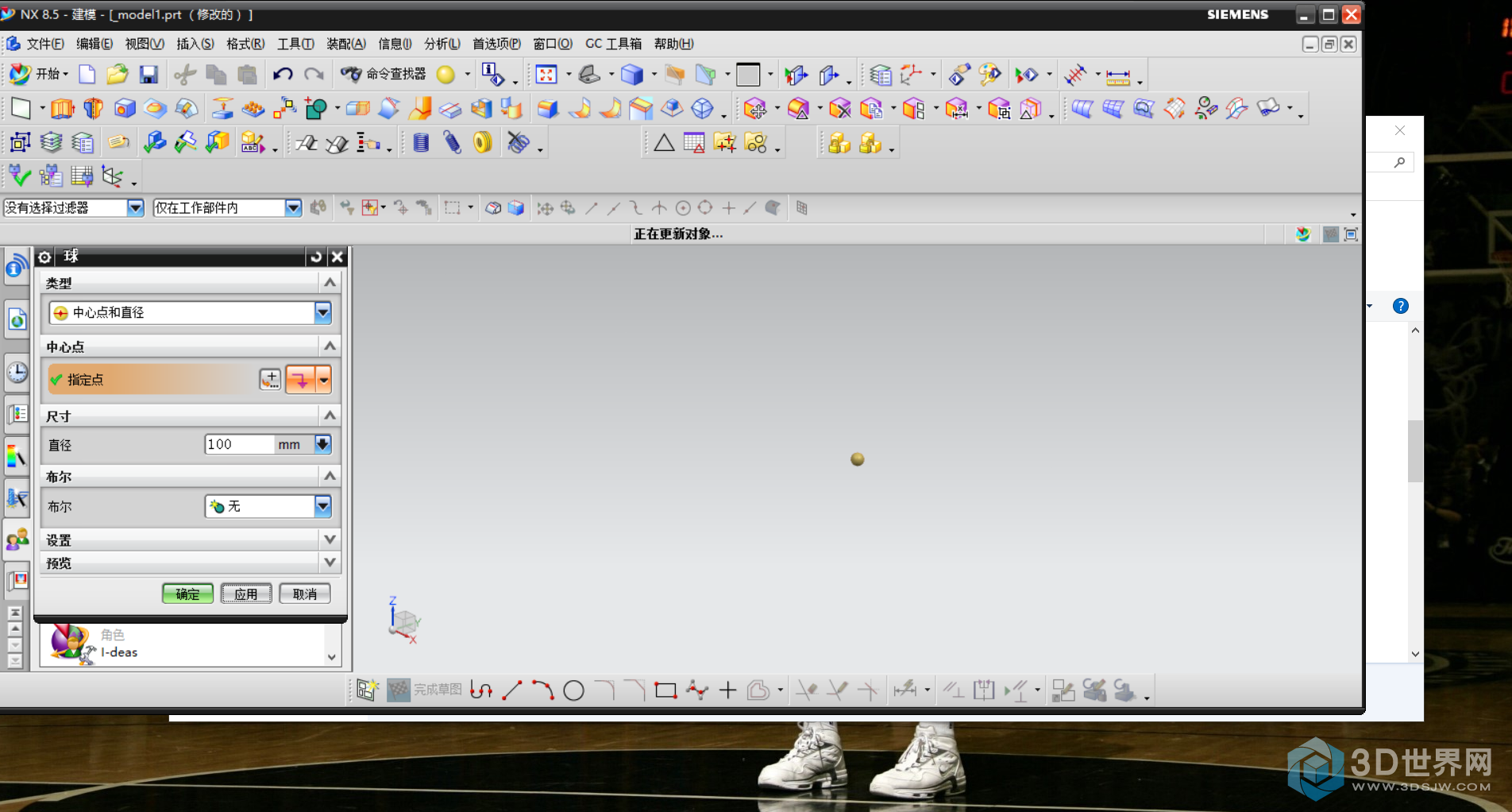Click the Cut scissors icon
The height and width of the screenshot is (812, 1512).
(185, 75)
